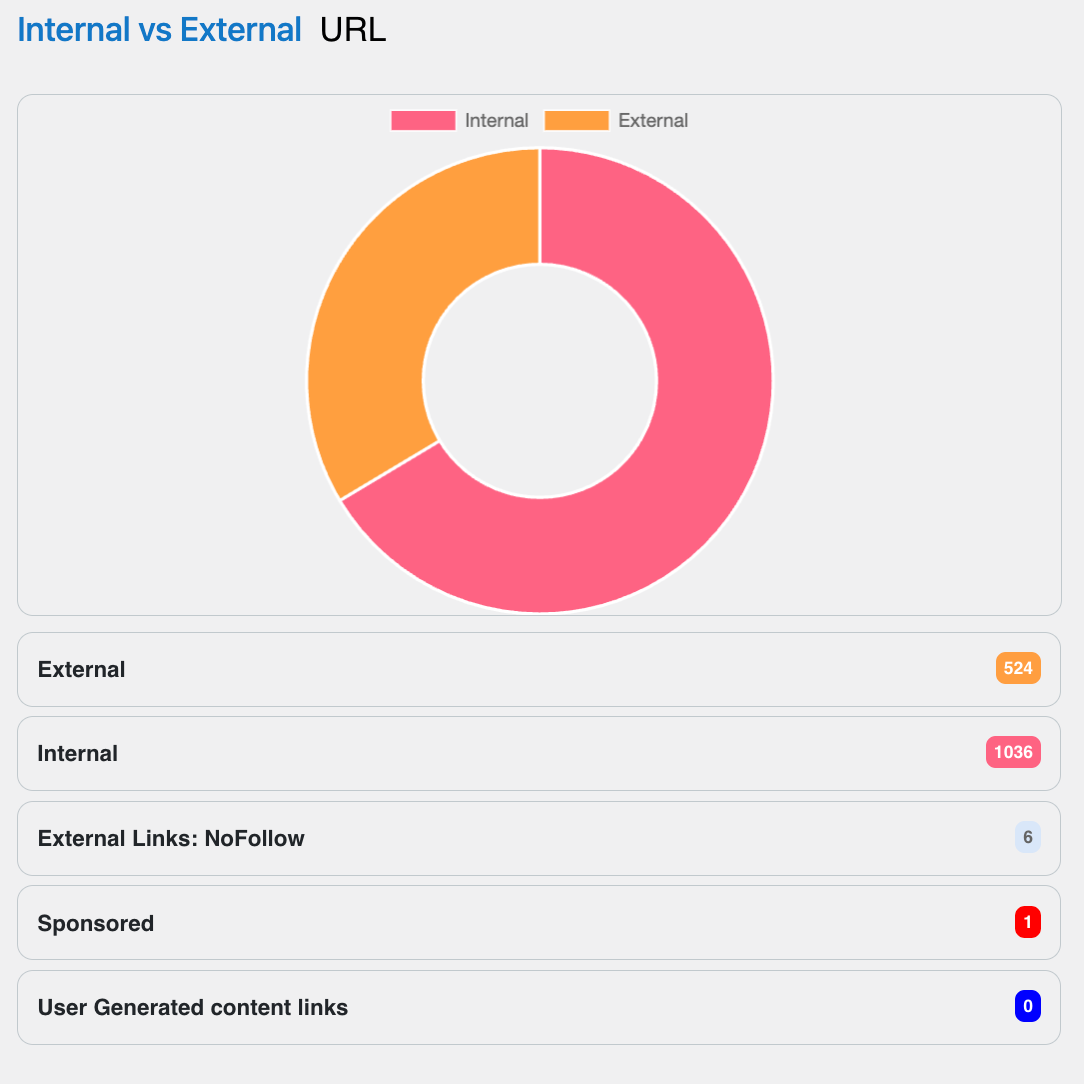
Task: Click the Internal vs External heading link
Action: point(159,30)
